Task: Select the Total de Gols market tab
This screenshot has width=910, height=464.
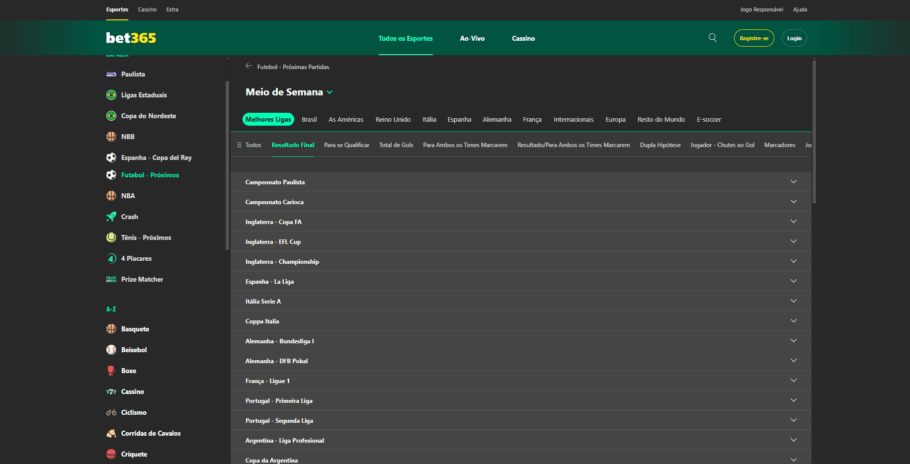Action: click(x=396, y=145)
